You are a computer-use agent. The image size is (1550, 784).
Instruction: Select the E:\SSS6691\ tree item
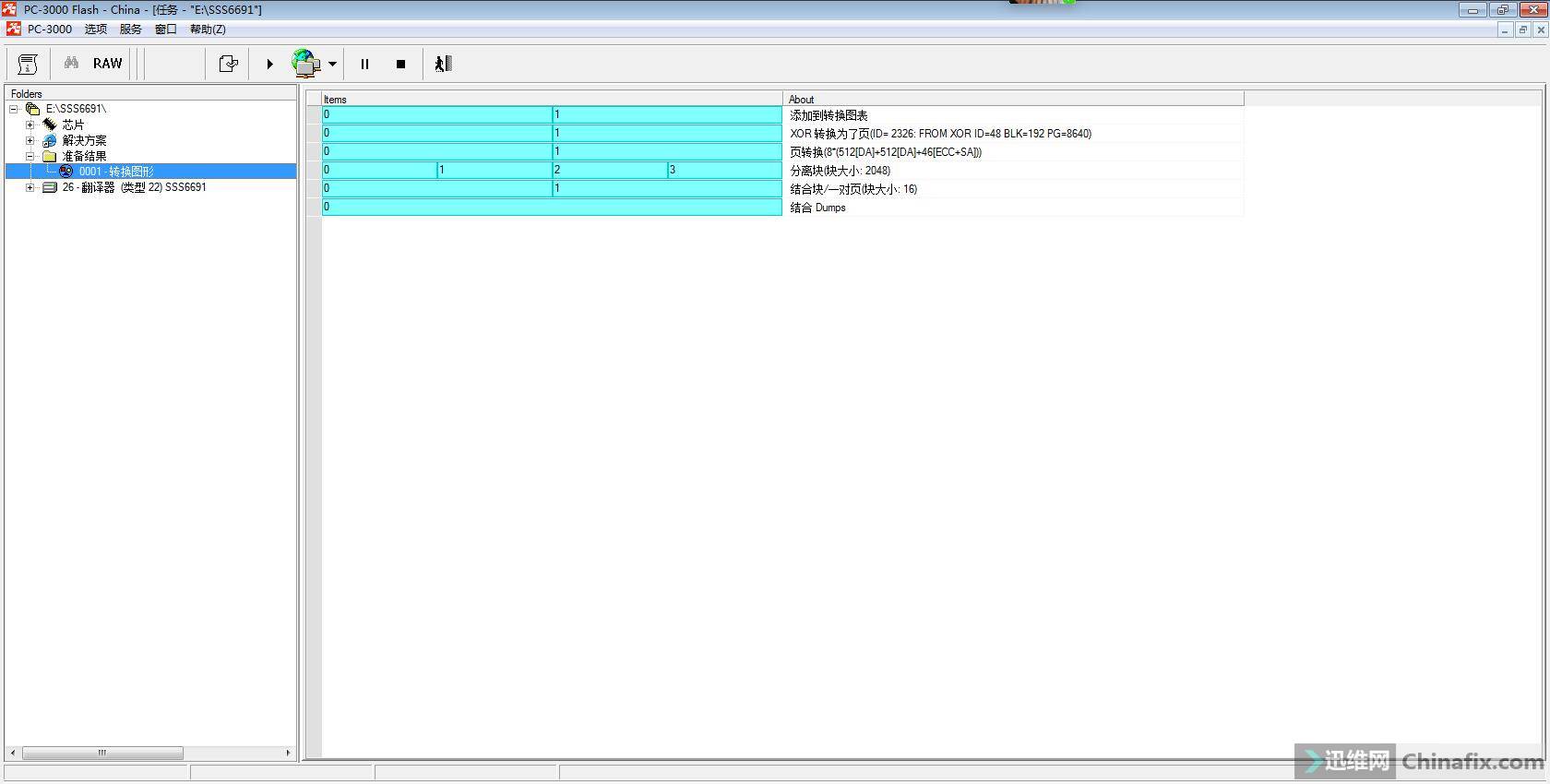click(76, 109)
